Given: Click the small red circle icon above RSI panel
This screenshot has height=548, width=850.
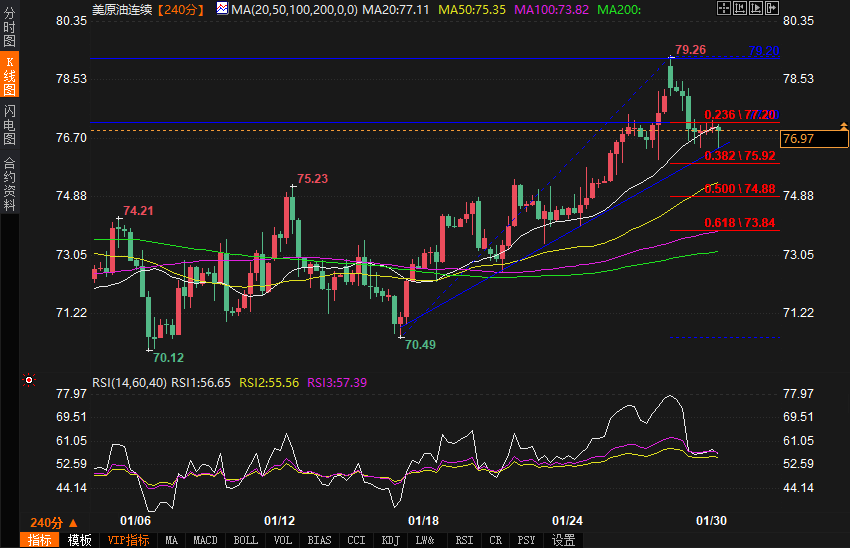Looking at the screenshot, I should click(x=29, y=380).
